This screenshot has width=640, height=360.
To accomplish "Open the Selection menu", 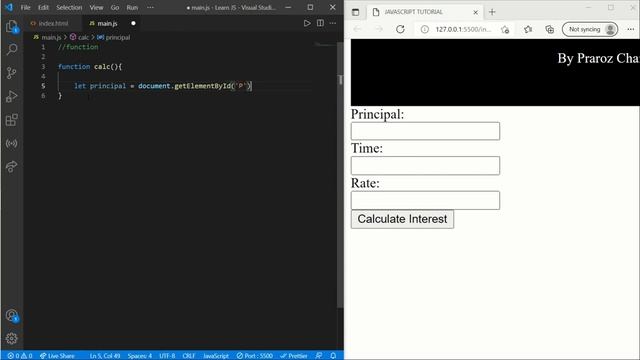I will 69,7.
